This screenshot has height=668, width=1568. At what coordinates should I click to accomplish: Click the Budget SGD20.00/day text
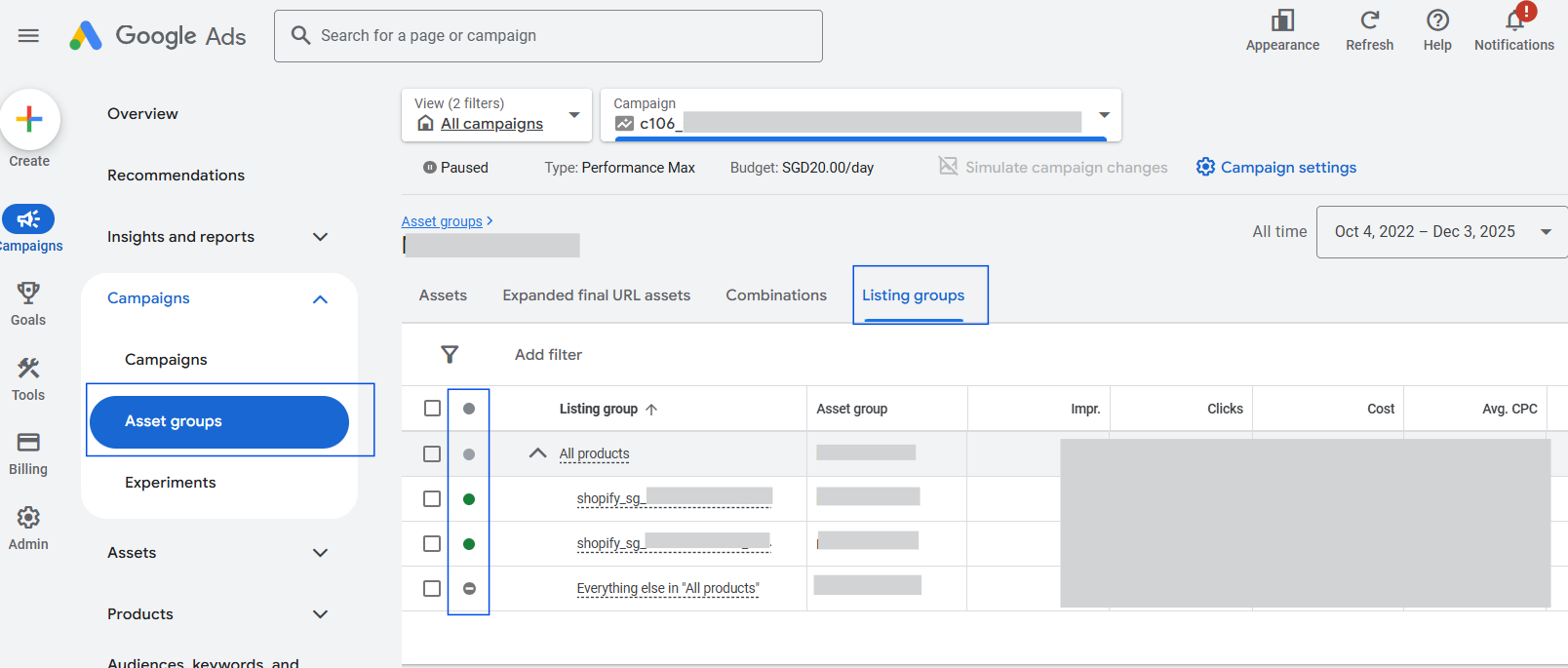pyautogui.click(x=802, y=168)
